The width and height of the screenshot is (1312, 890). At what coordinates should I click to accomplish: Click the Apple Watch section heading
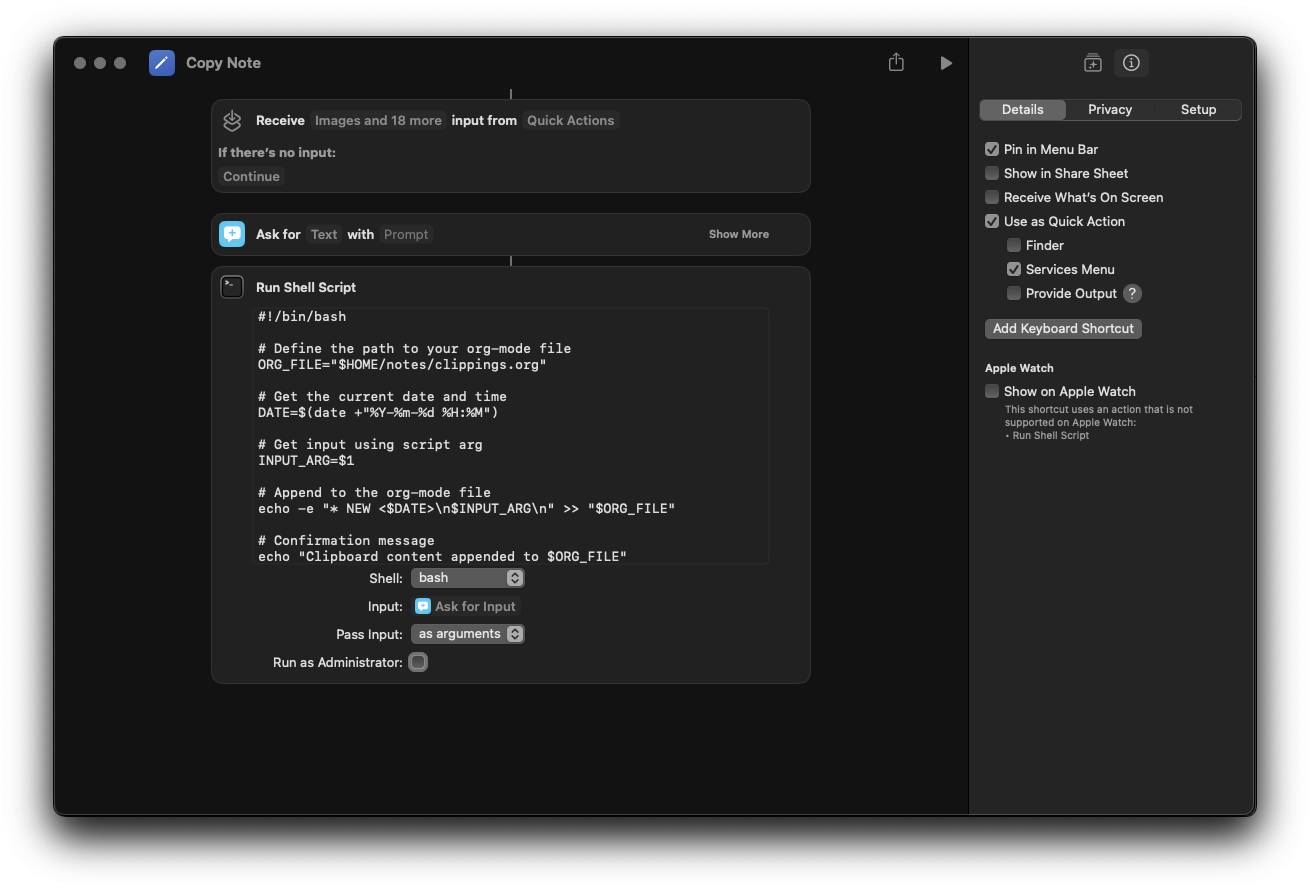click(x=1019, y=368)
